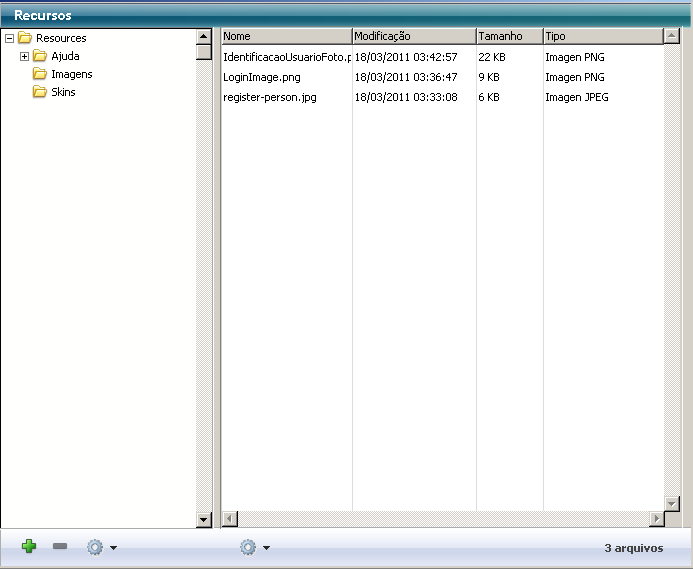The image size is (693, 569).
Task: Sort by Tamanho column header
Action: tap(508, 36)
